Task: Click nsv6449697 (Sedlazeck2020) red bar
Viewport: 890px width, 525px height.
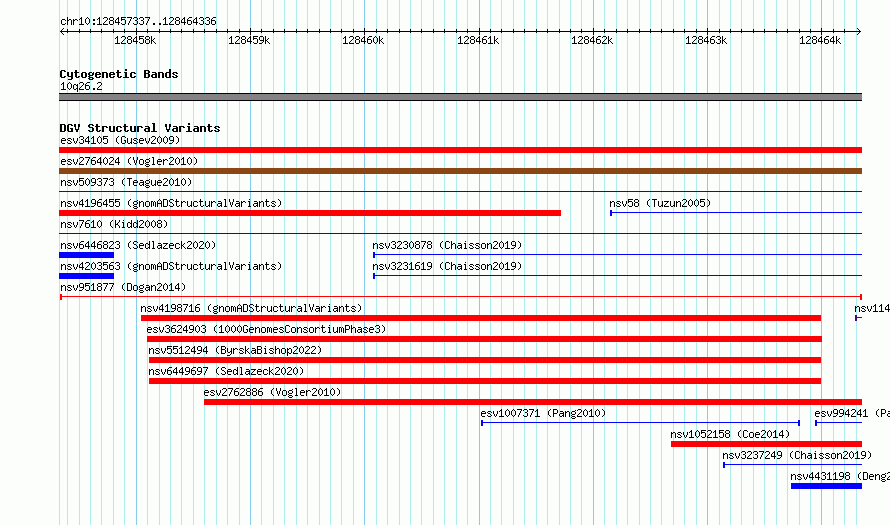Action: click(x=485, y=381)
